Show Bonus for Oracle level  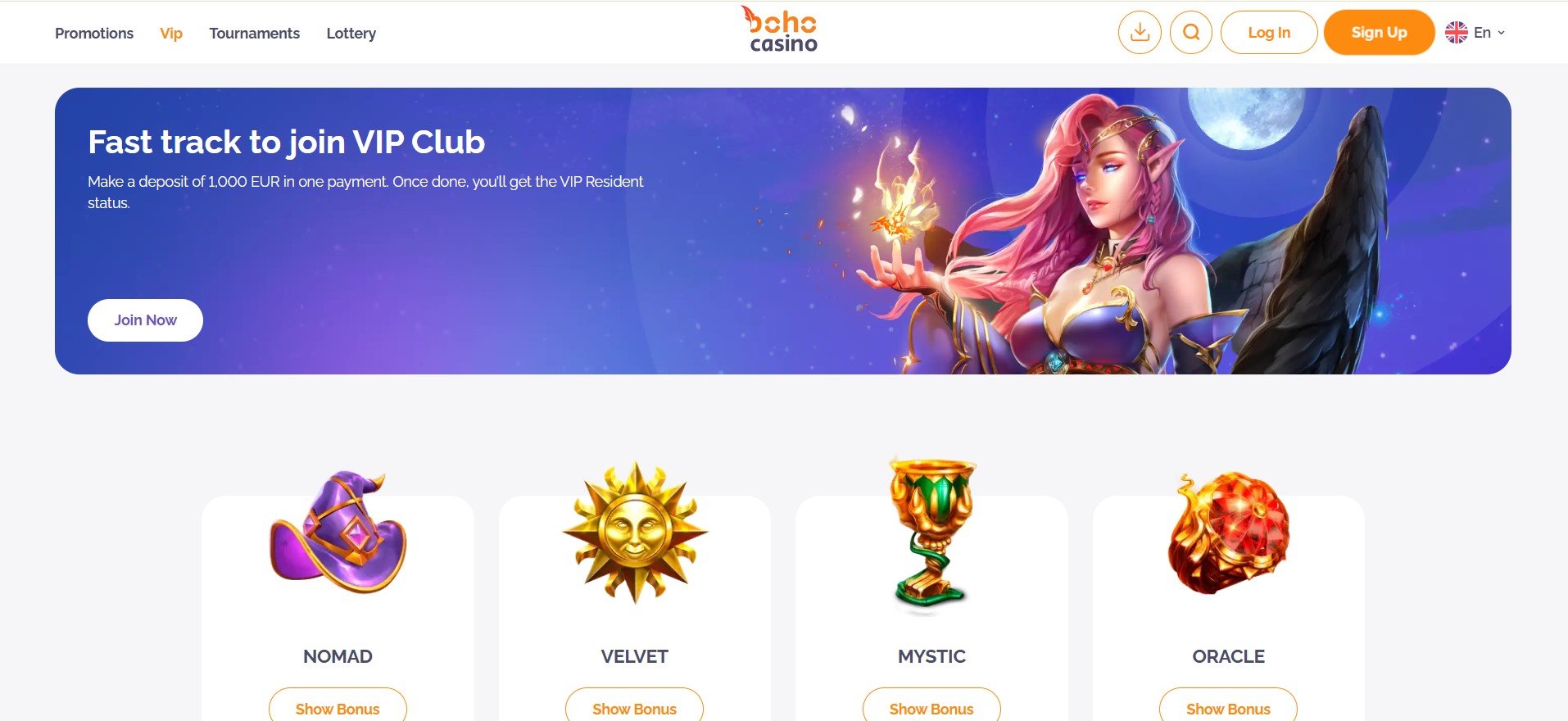[1228, 708]
